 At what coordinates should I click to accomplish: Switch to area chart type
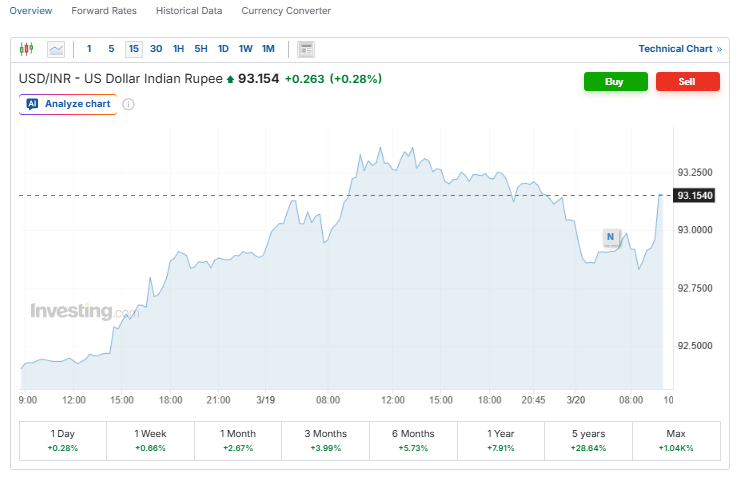point(56,49)
